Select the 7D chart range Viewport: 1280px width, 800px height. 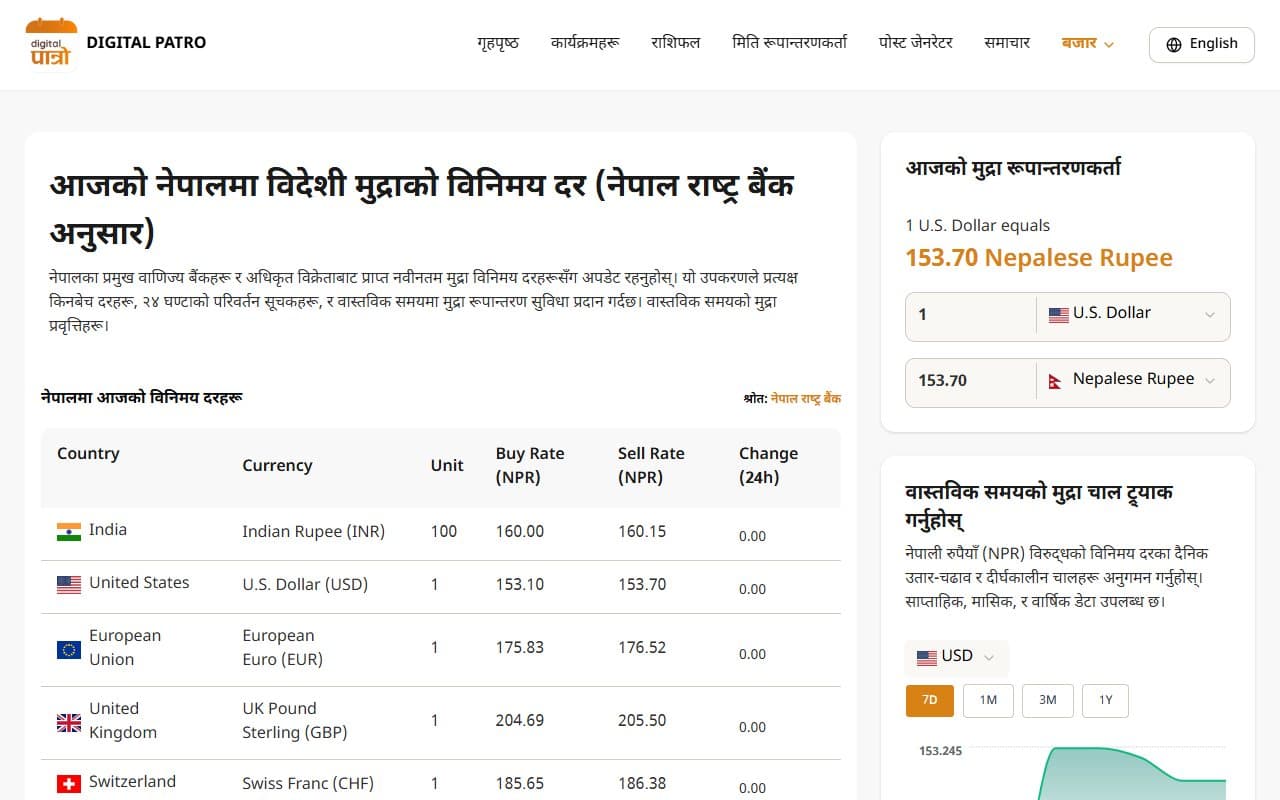930,700
